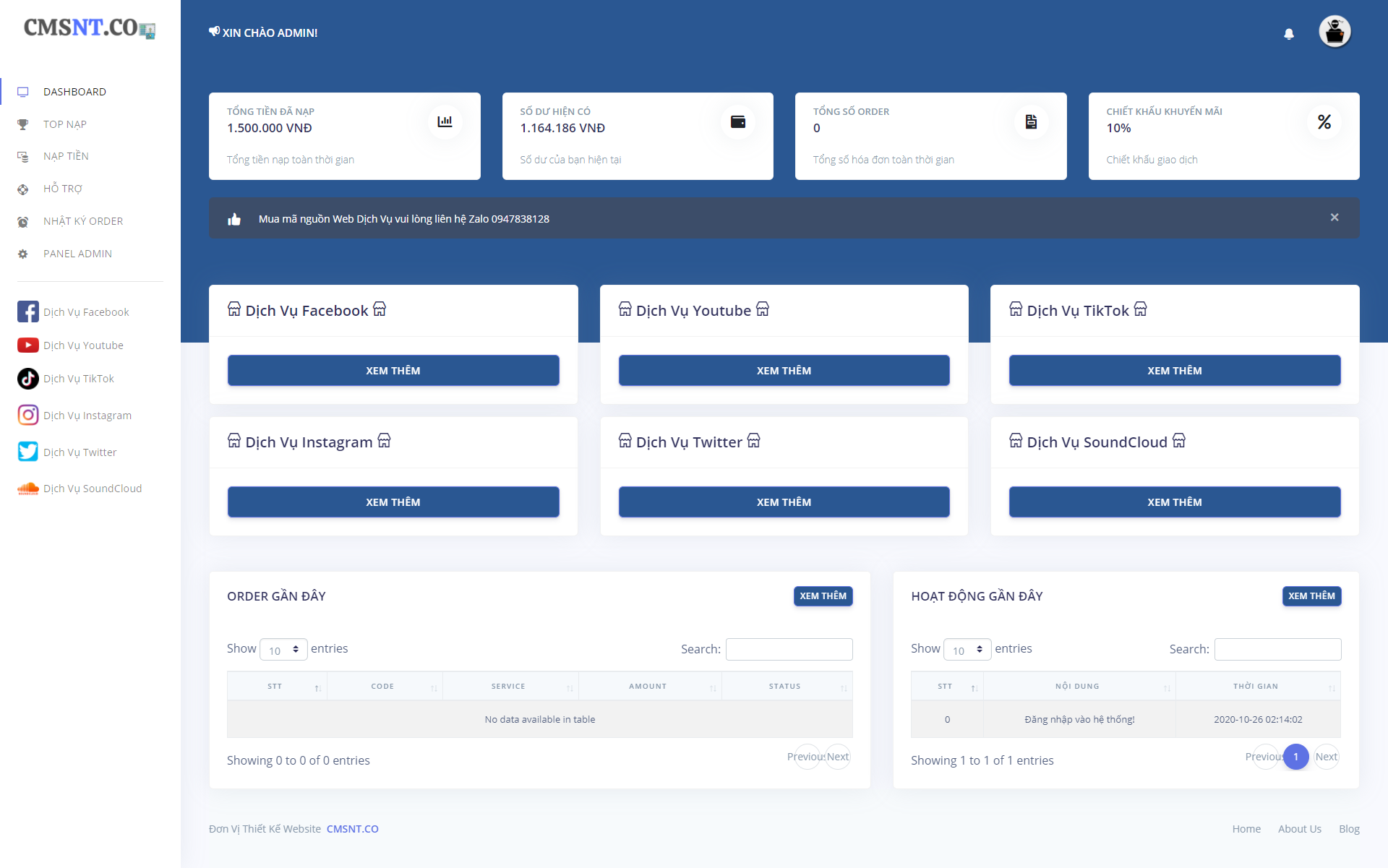Open the Order table entries-per-page dropdown
The width and height of the screenshot is (1388, 868).
(x=283, y=650)
